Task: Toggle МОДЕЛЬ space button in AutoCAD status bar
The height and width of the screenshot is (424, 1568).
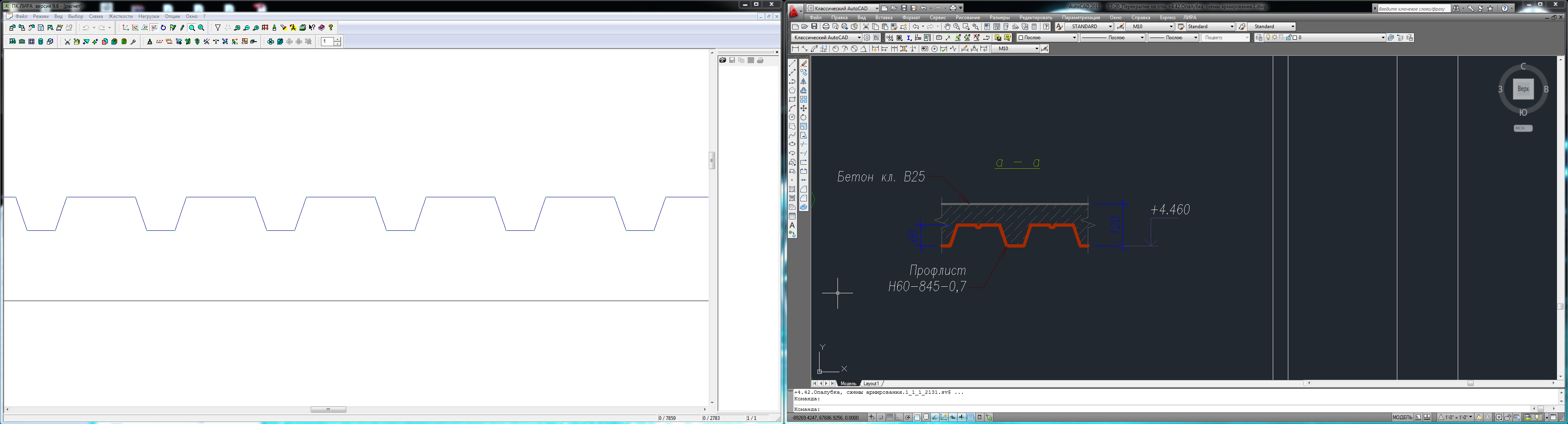Action: click(x=1403, y=417)
